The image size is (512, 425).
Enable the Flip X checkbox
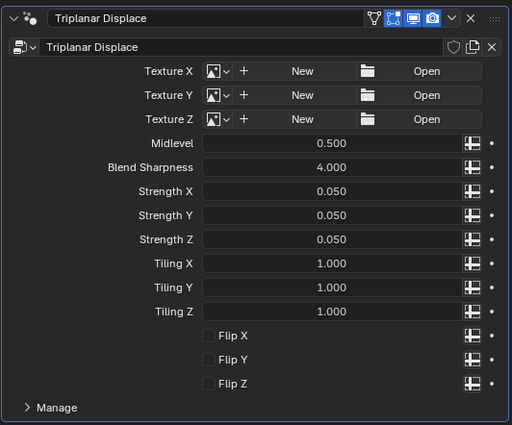209,336
